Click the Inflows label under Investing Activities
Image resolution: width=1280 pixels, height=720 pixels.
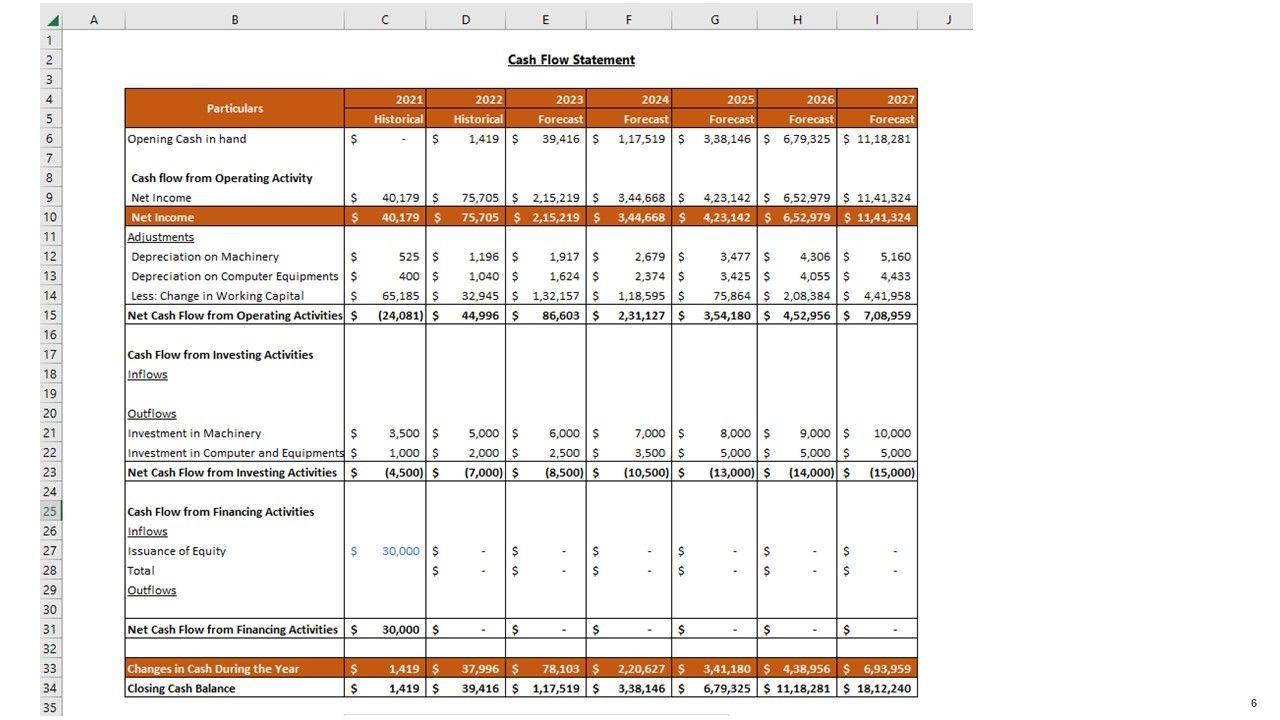coord(148,375)
